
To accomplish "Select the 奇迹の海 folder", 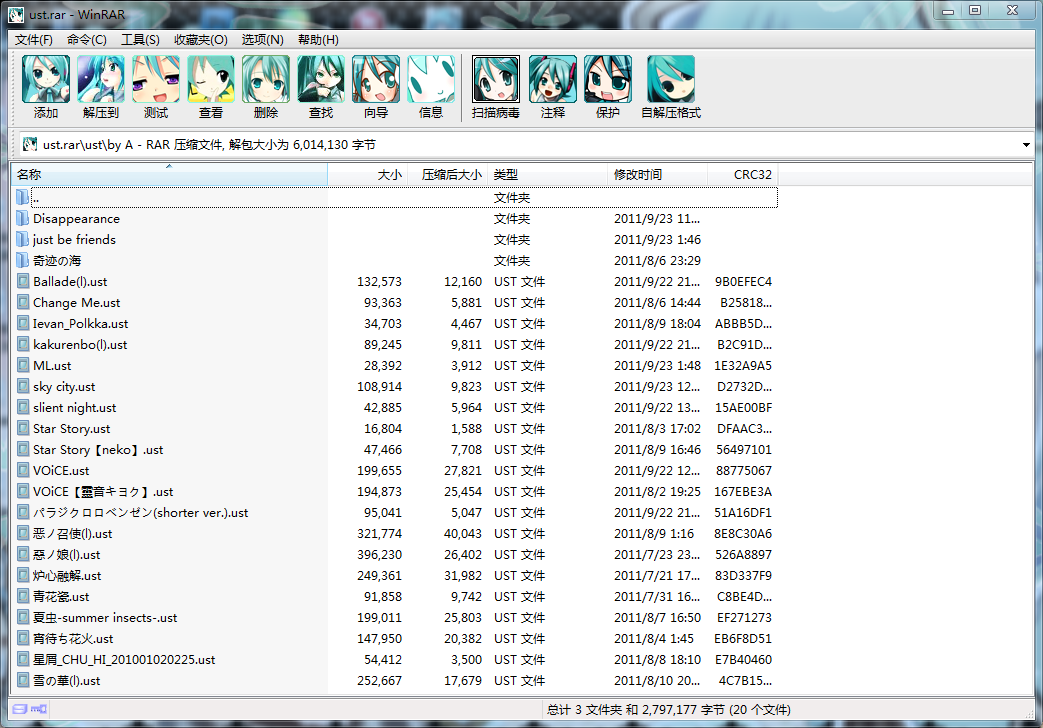I will click(395, 261).
